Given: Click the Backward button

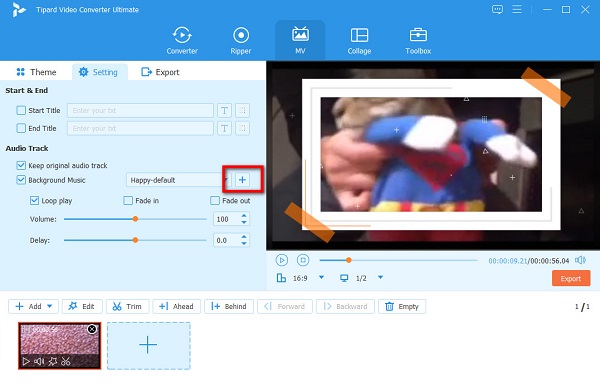Looking at the screenshot, I should pyautogui.click(x=345, y=306).
